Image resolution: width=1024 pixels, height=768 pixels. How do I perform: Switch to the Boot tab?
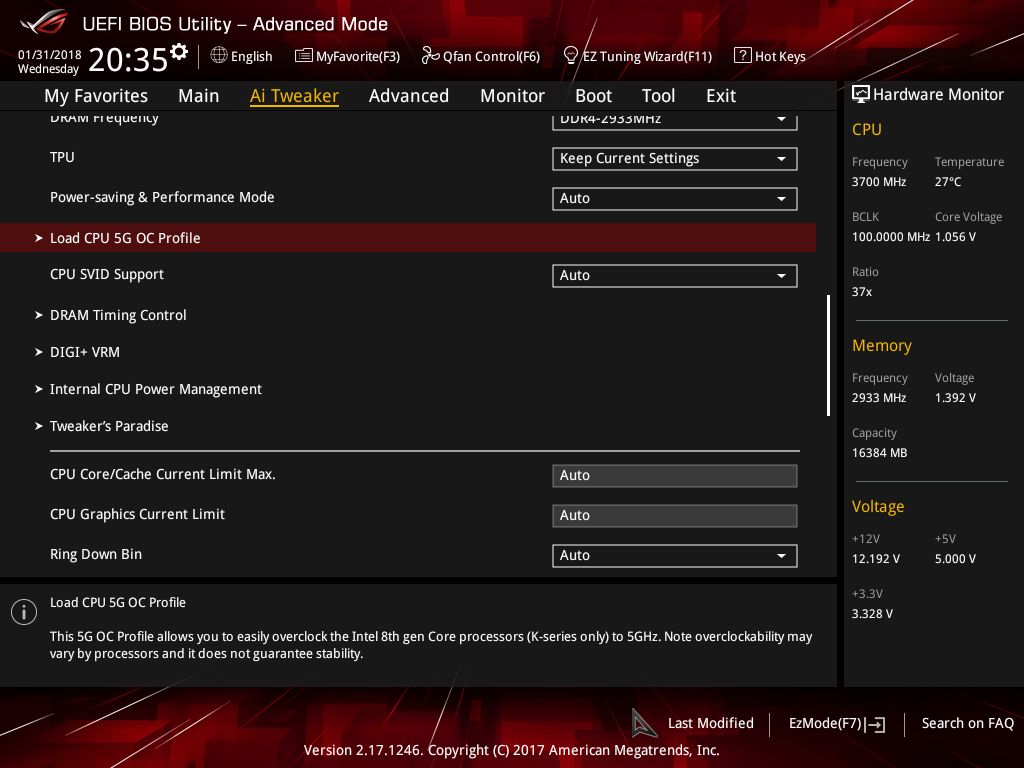tap(593, 96)
